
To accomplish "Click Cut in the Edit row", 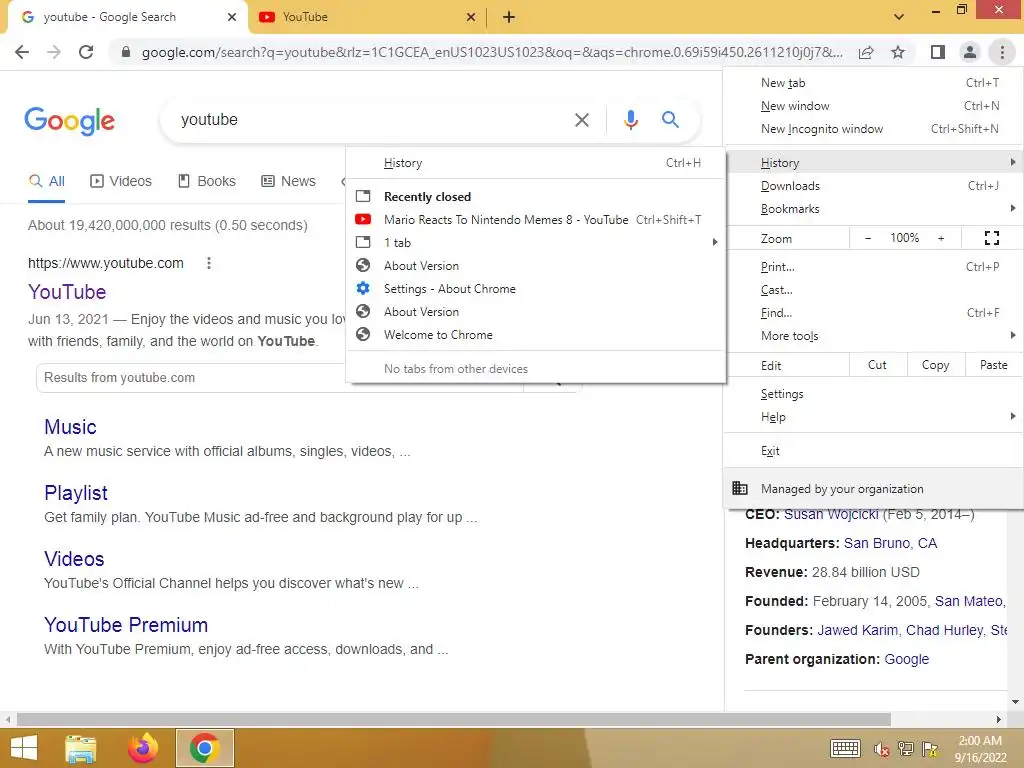I will pos(878,365).
